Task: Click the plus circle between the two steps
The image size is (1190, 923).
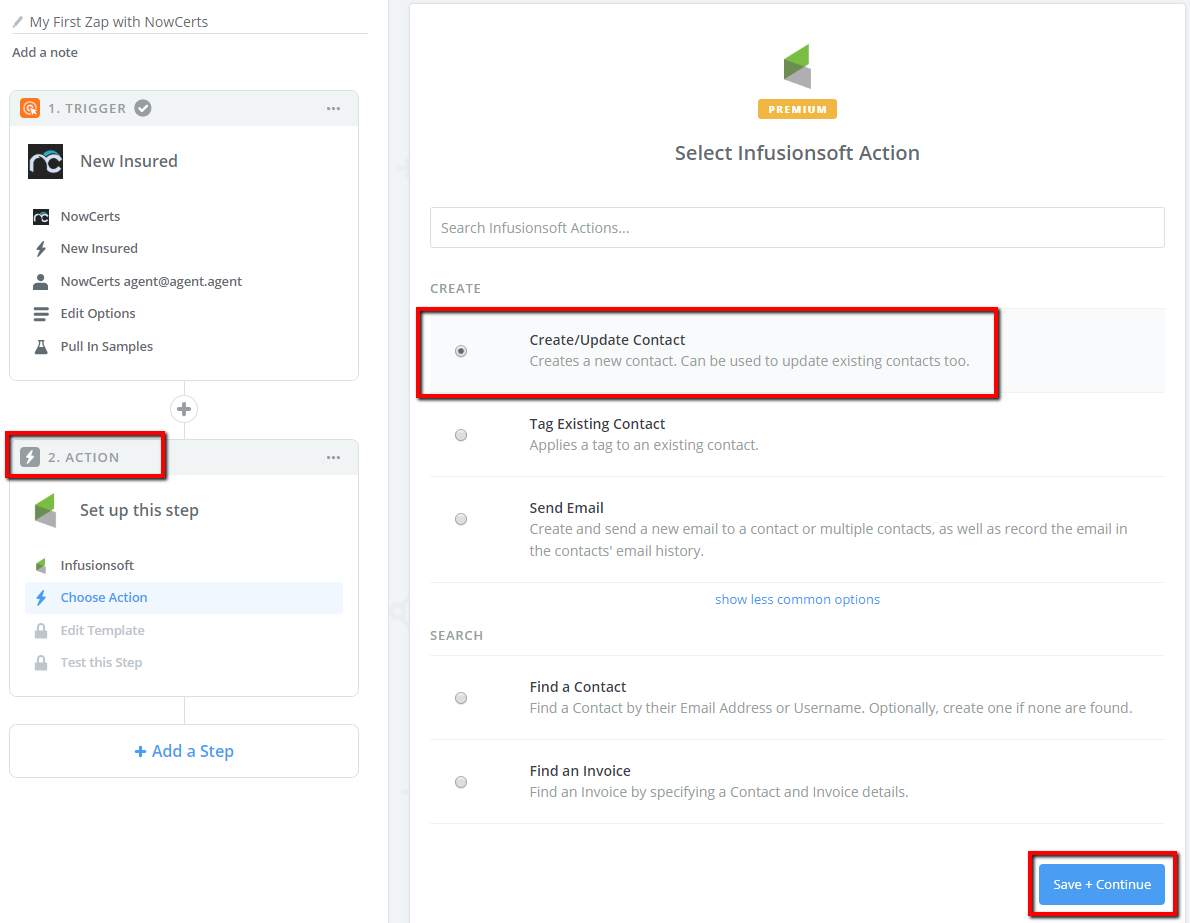Action: tap(184, 409)
